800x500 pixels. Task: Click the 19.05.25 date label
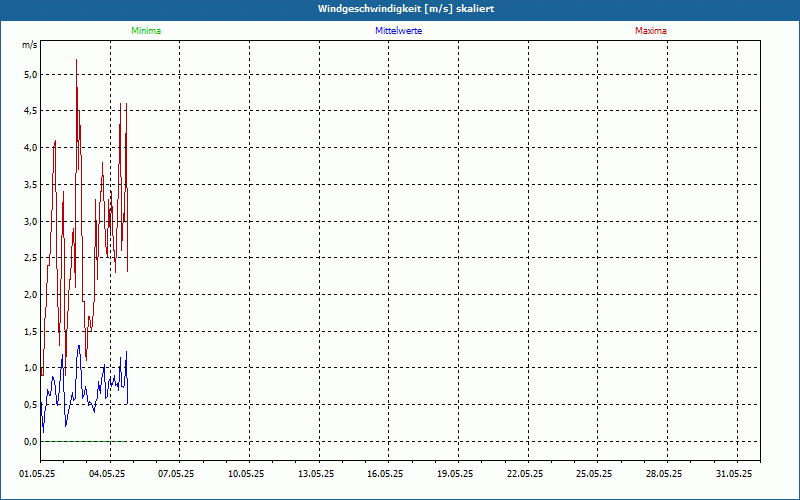click(455, 474)
